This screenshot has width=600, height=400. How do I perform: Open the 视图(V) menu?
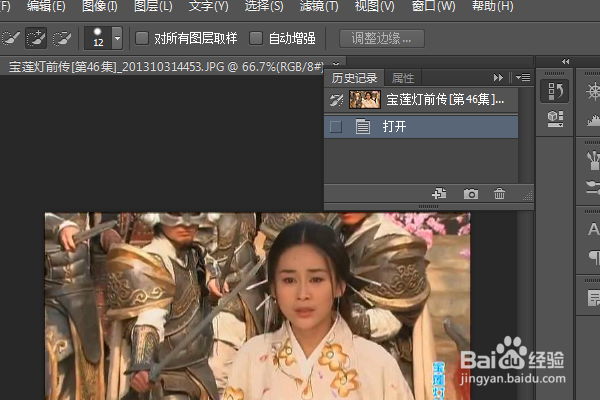click(374, 6)
